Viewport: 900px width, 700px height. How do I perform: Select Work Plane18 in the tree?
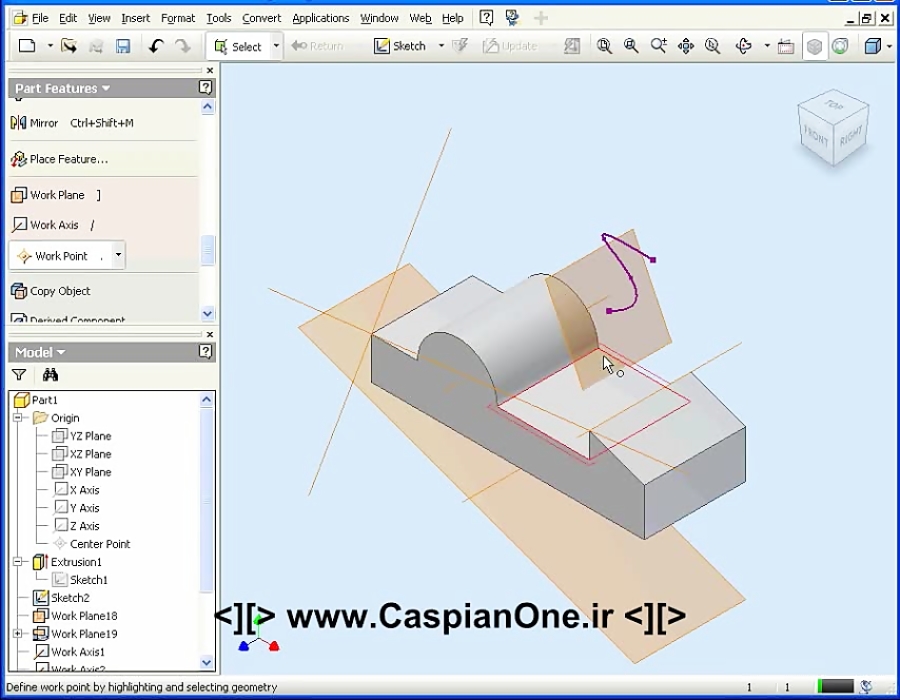(x=75, y=616)
